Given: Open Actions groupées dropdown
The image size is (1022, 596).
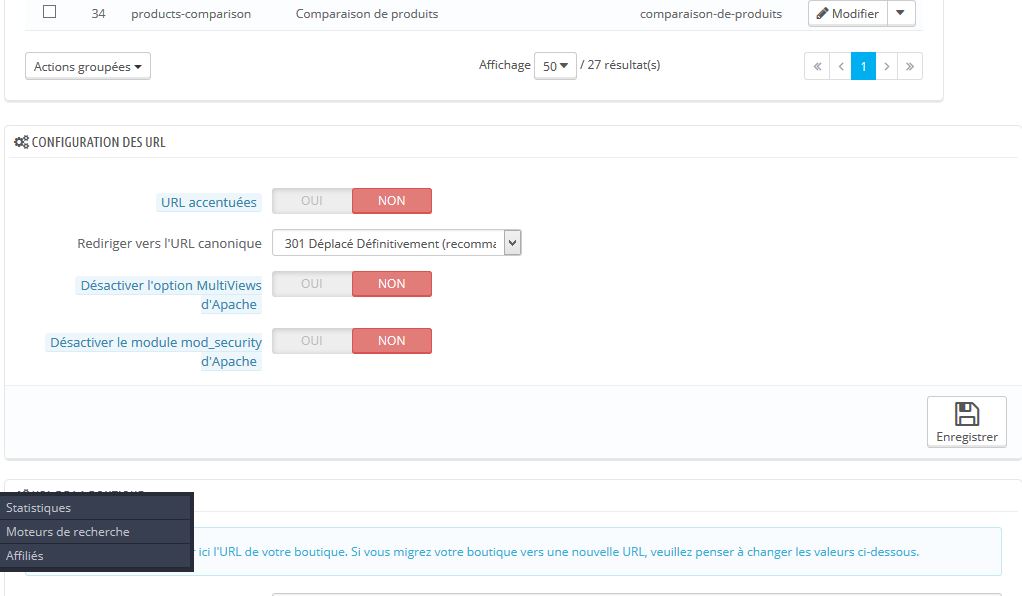Looking at the screenshot, I should click(x=88, y=67).
